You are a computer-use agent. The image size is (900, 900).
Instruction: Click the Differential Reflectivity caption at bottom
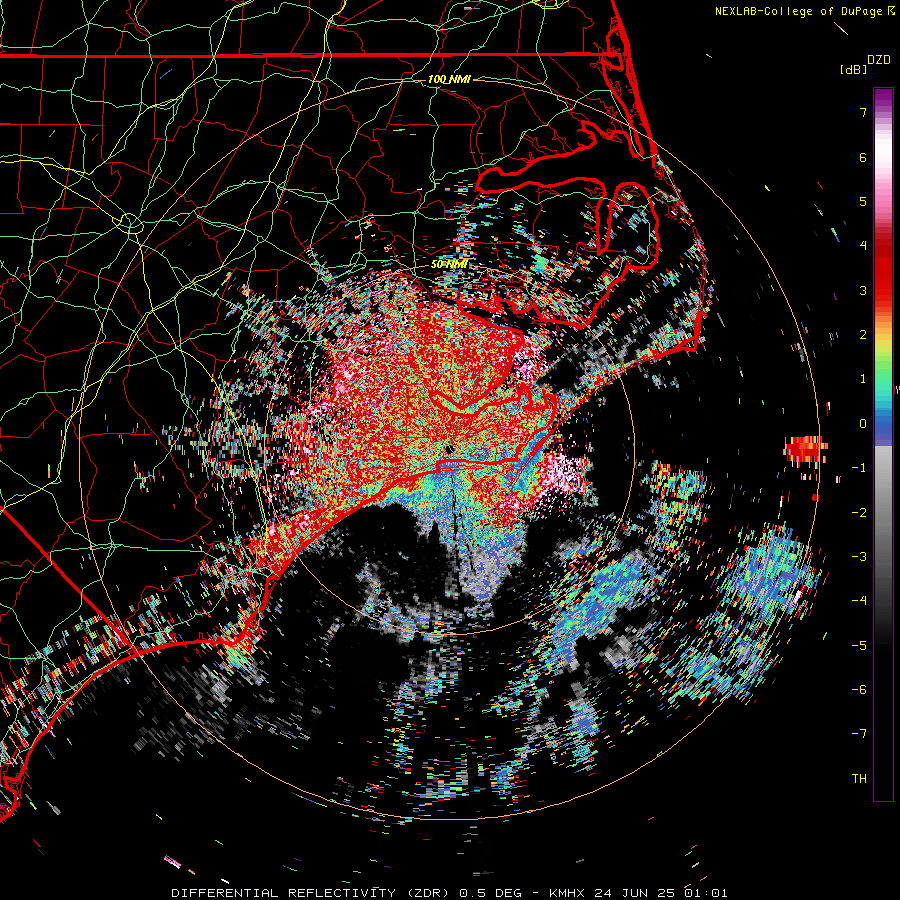449,893
